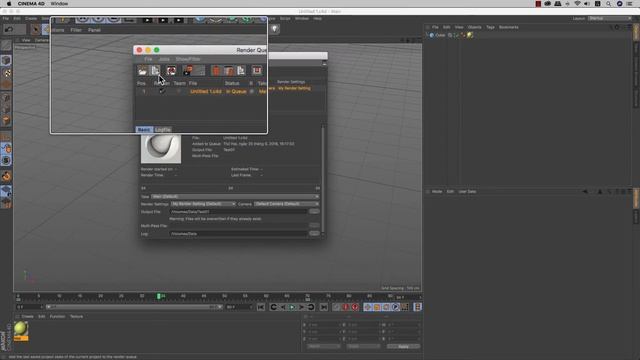The width and height of the screenshot is (640, 360).
Task: Open the Take dropdown in Render Queue
Action: pos(235,196)
